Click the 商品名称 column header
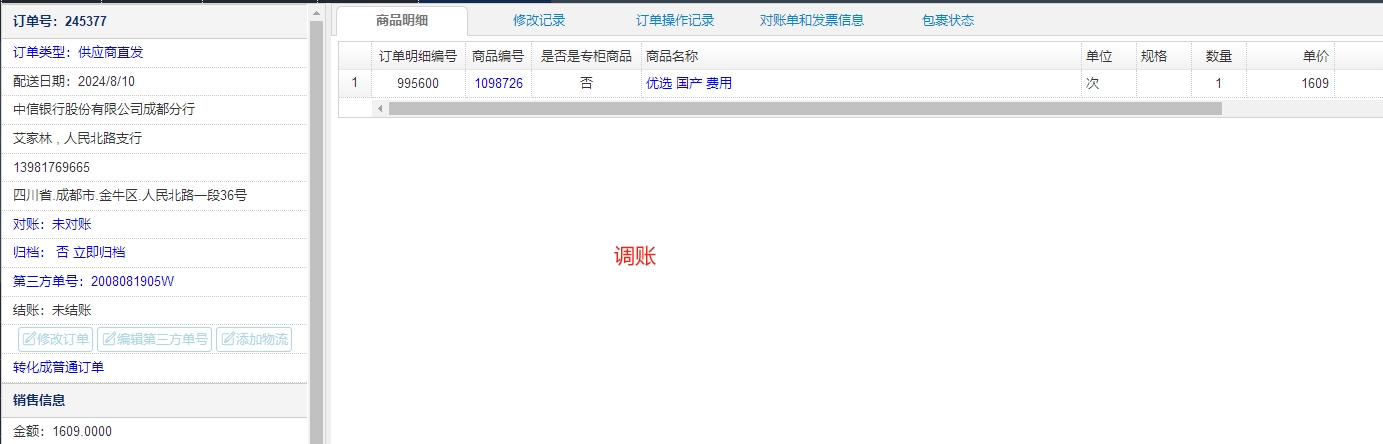 860,56
